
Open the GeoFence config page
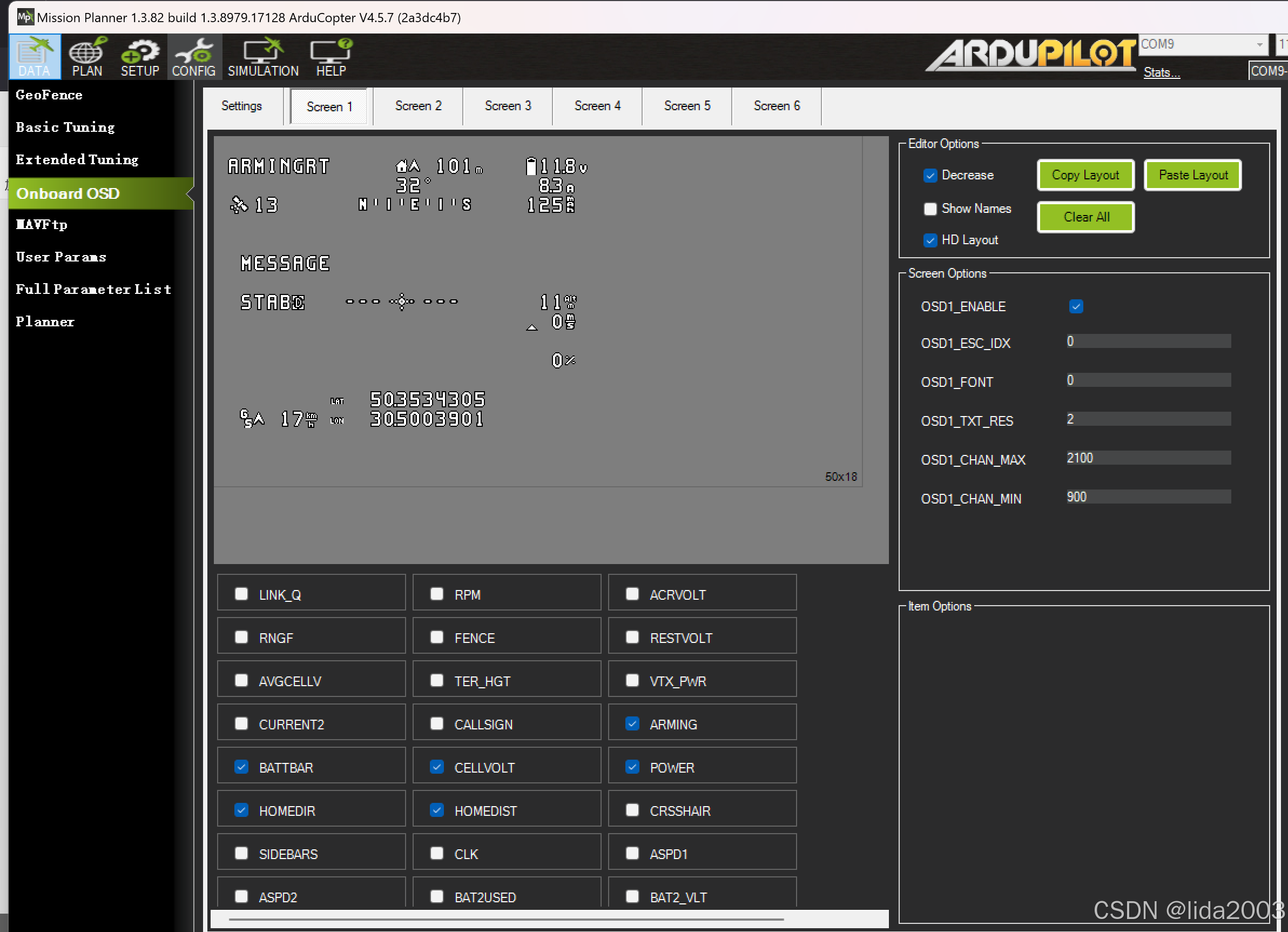point(49,95)
